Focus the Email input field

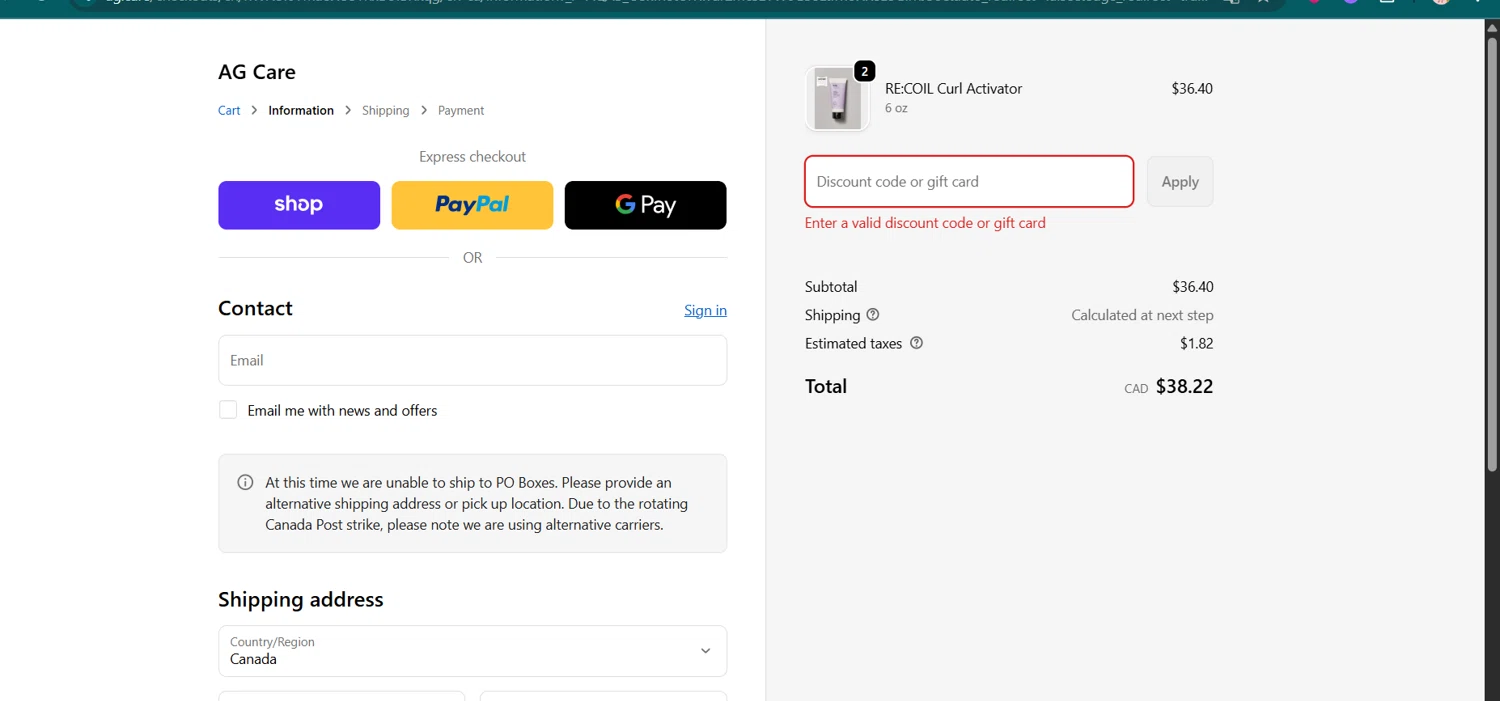coord(472,360)
